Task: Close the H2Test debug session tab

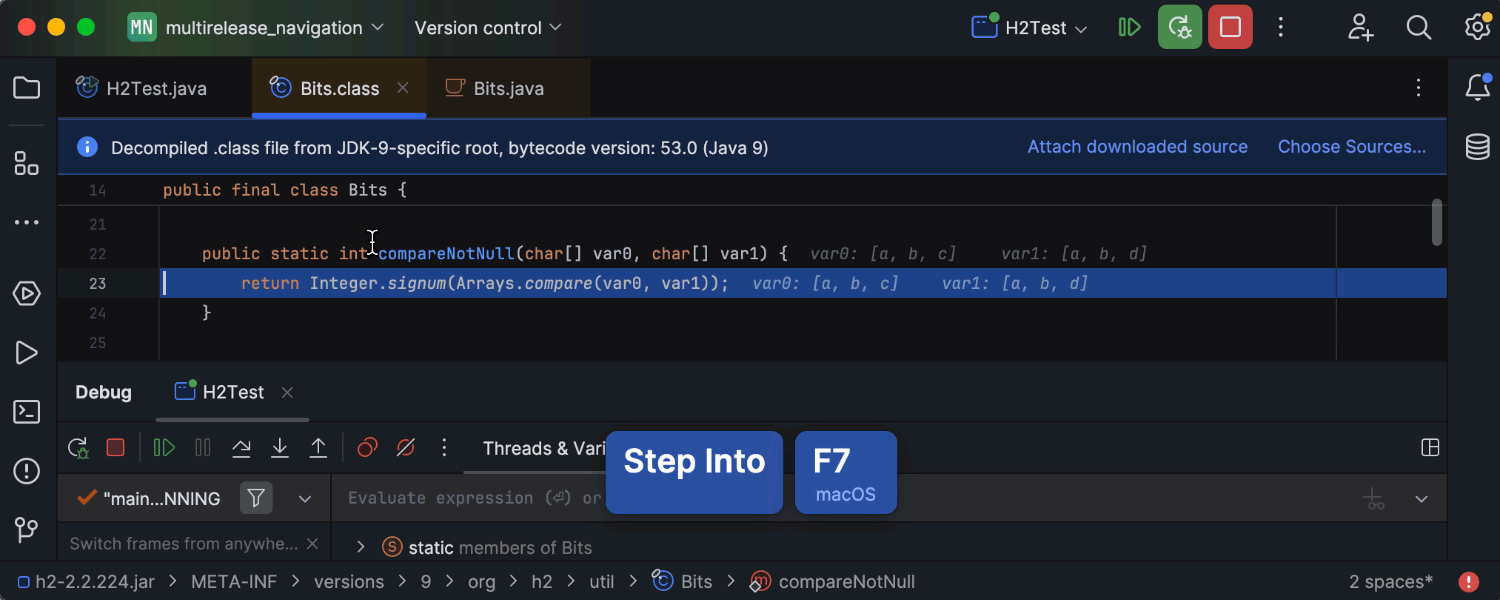Action: (287, 392)
